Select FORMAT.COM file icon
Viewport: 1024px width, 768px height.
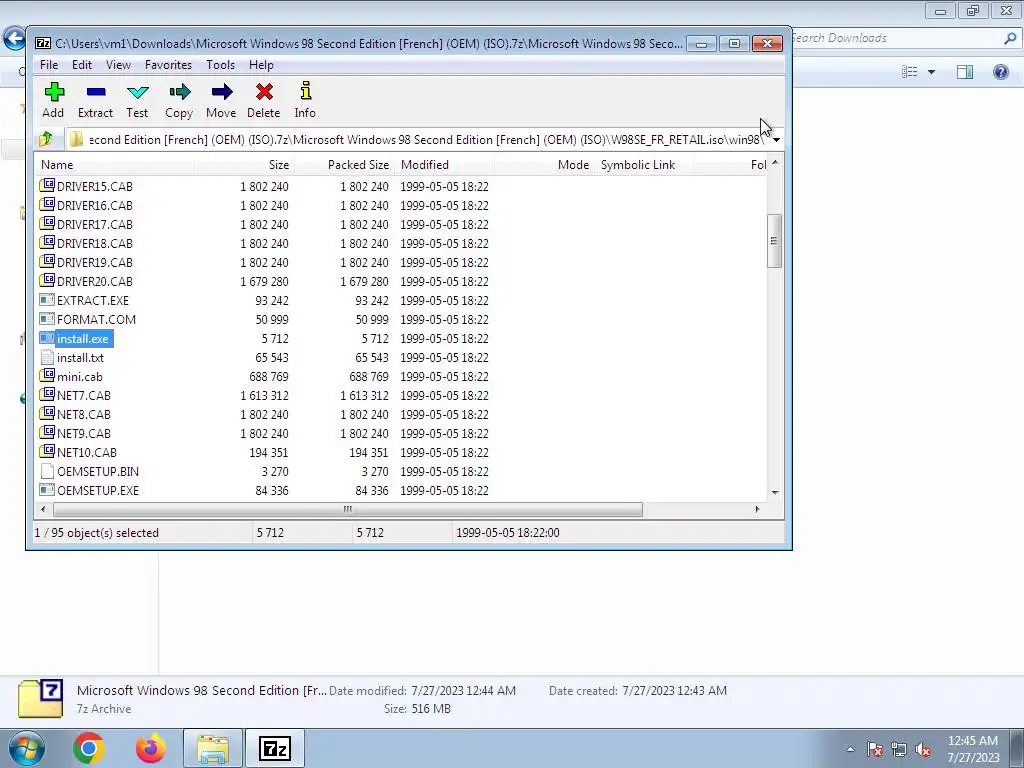tap(47, 319)
